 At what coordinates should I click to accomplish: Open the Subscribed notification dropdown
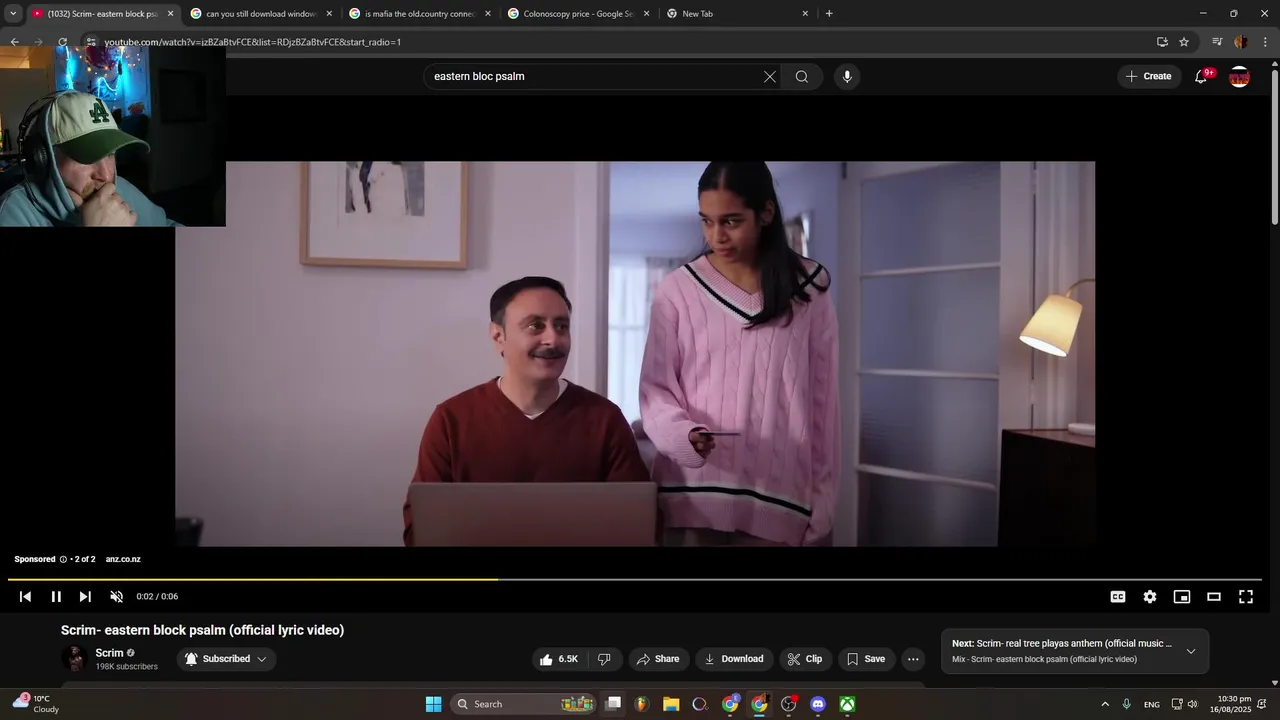coord(227,659)
